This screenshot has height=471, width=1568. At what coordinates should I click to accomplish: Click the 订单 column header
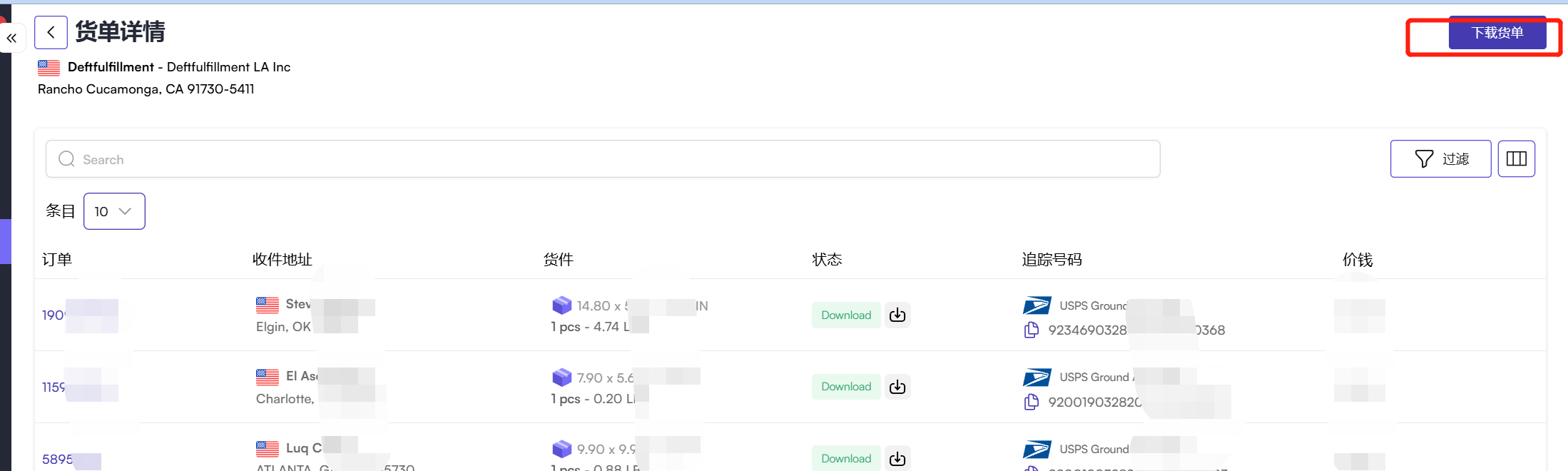pyautogui.click(x=57, y=259)
